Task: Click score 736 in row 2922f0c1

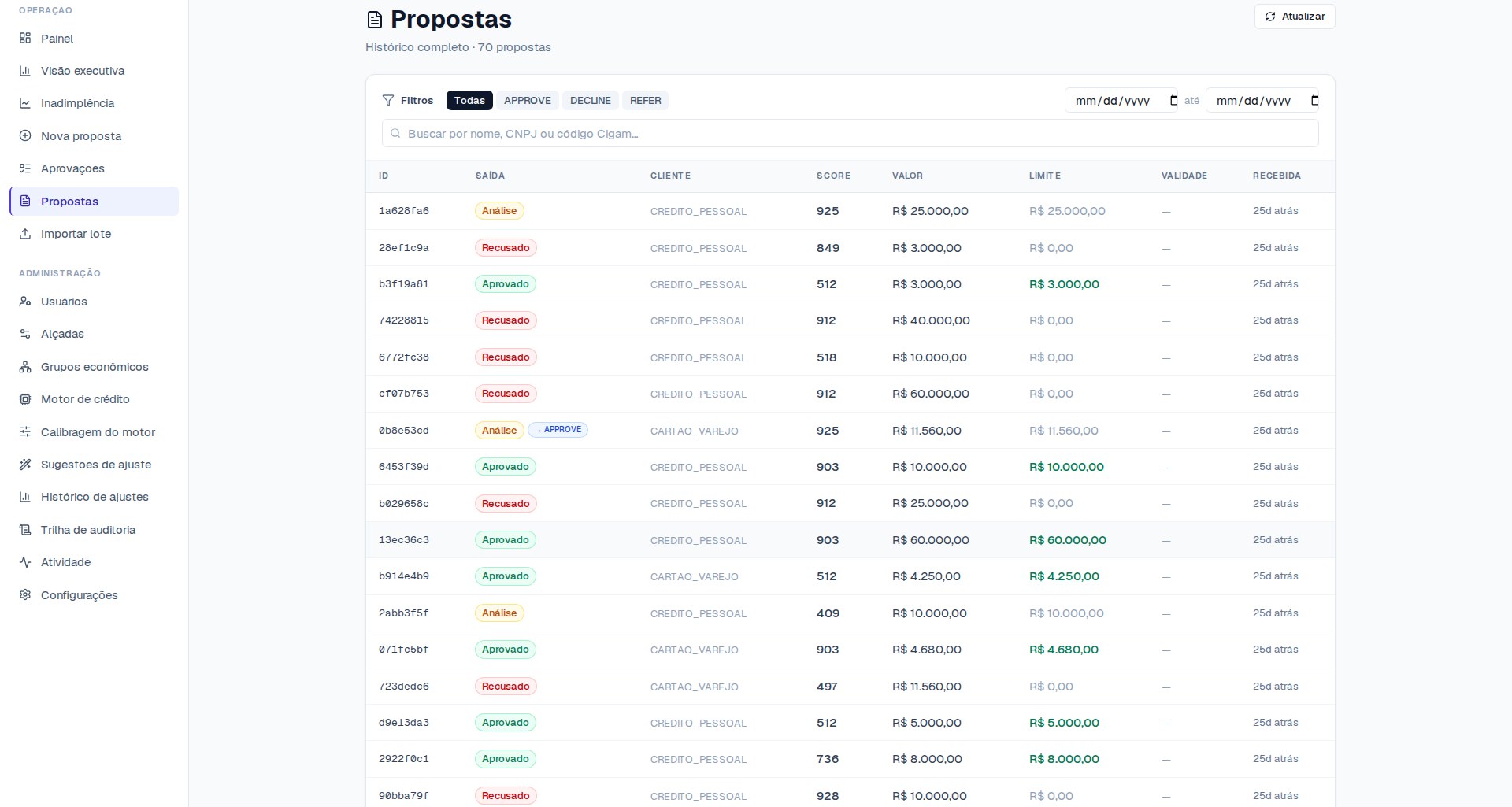Action: click(828, 759)
